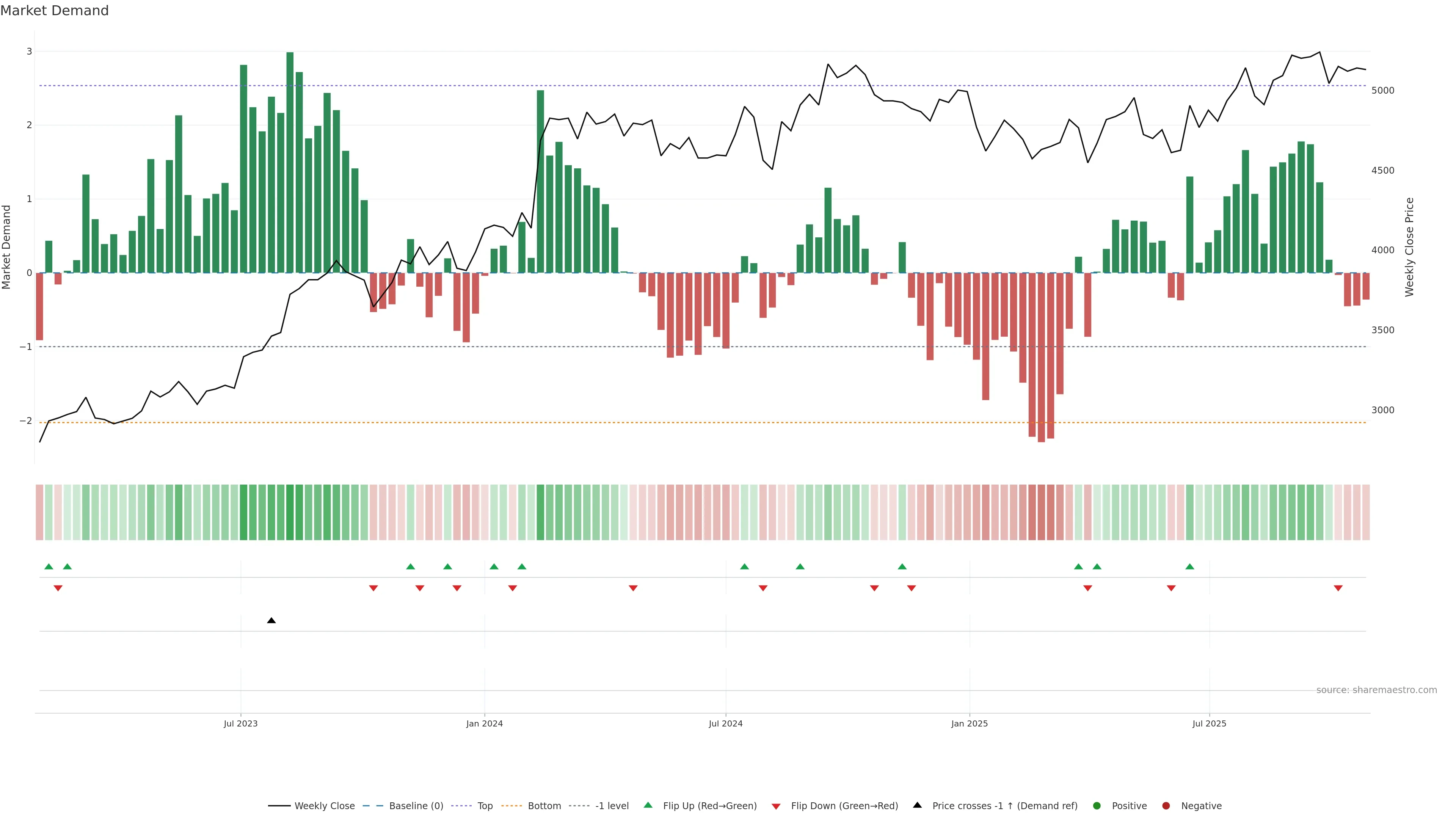Click the first green flip-up marker on the left
The image size is (1456, 819).
tap(49, 566)
